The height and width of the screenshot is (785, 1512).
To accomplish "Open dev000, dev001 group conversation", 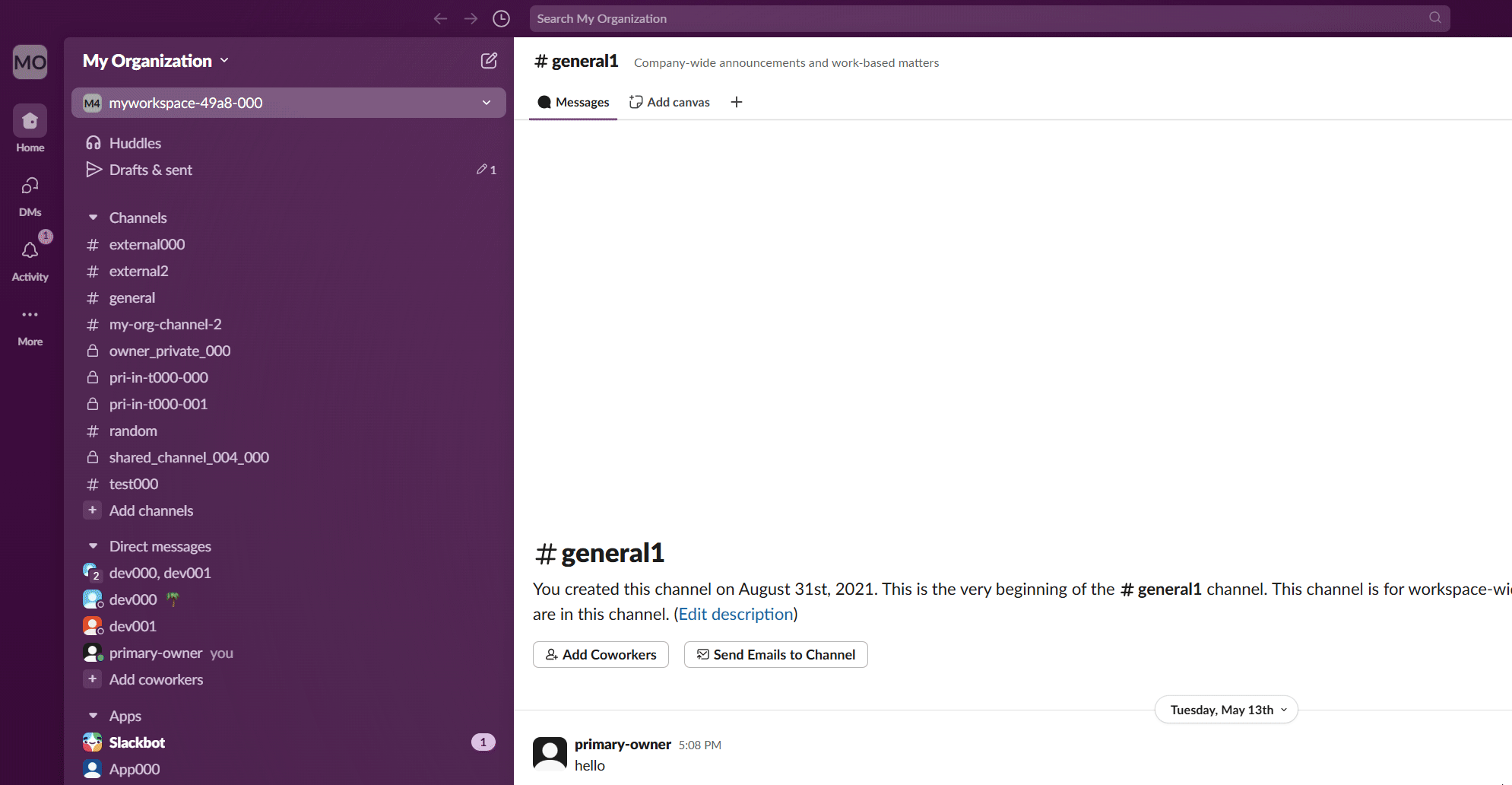I will click(289, 573).
